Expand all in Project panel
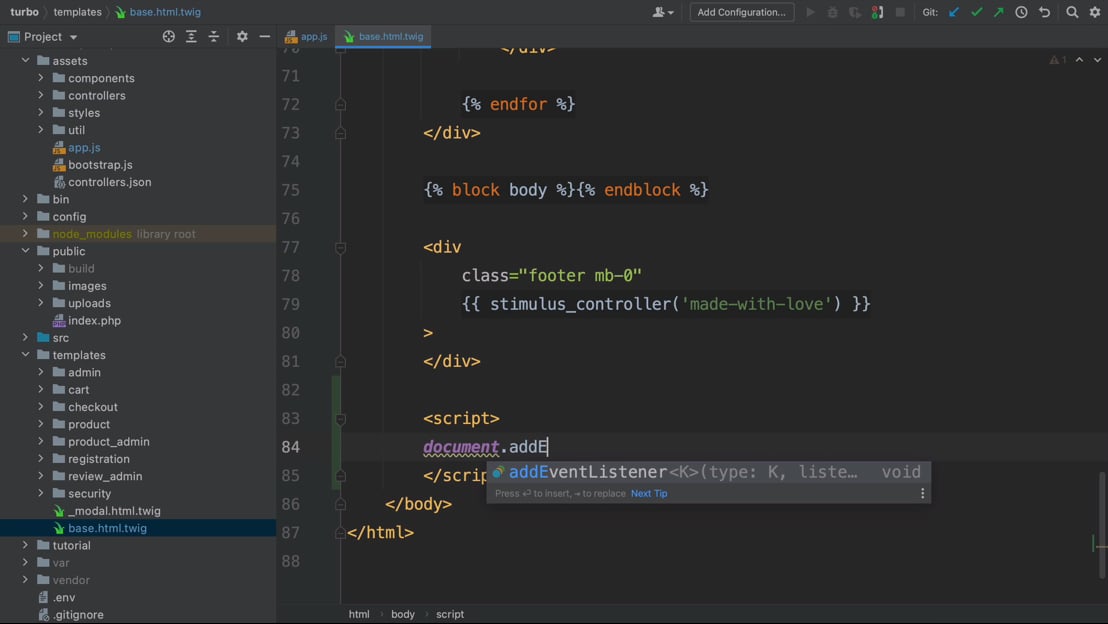 pyautogui.click(x=191, y=36)
